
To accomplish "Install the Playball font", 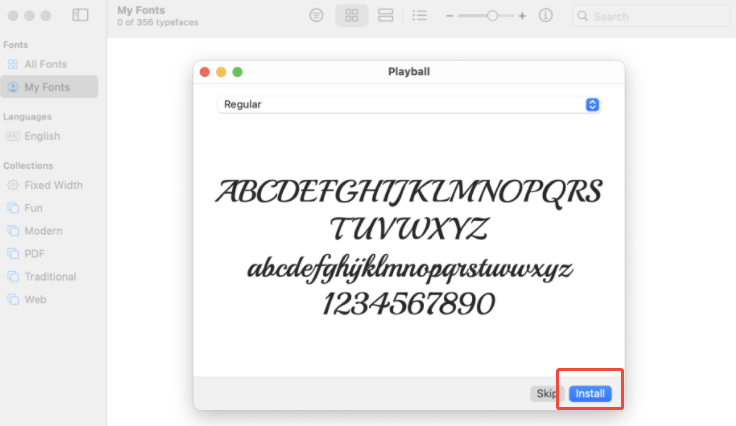I will [x=590, y=393].
